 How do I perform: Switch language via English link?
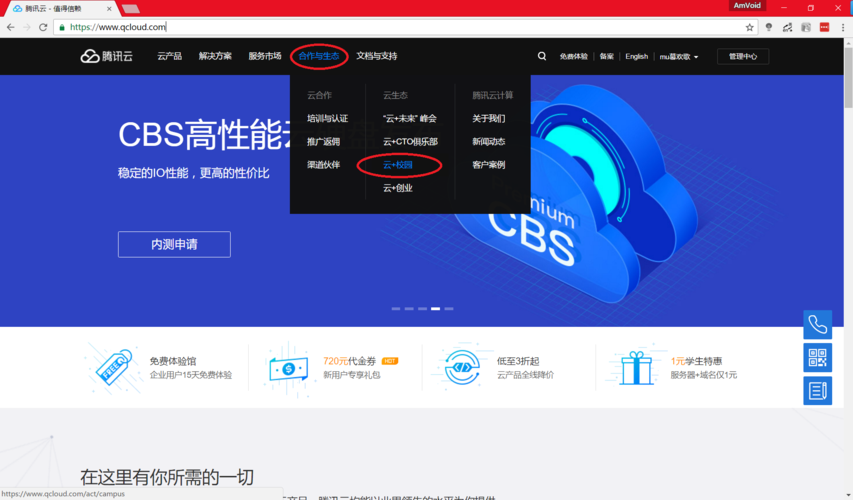pos(636,57)
